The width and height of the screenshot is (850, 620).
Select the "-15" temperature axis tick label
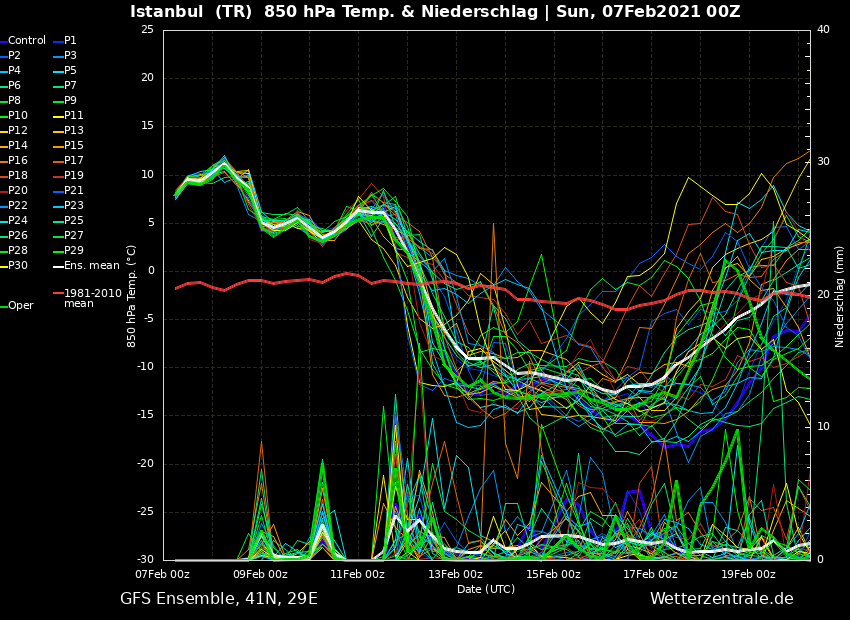146,416
